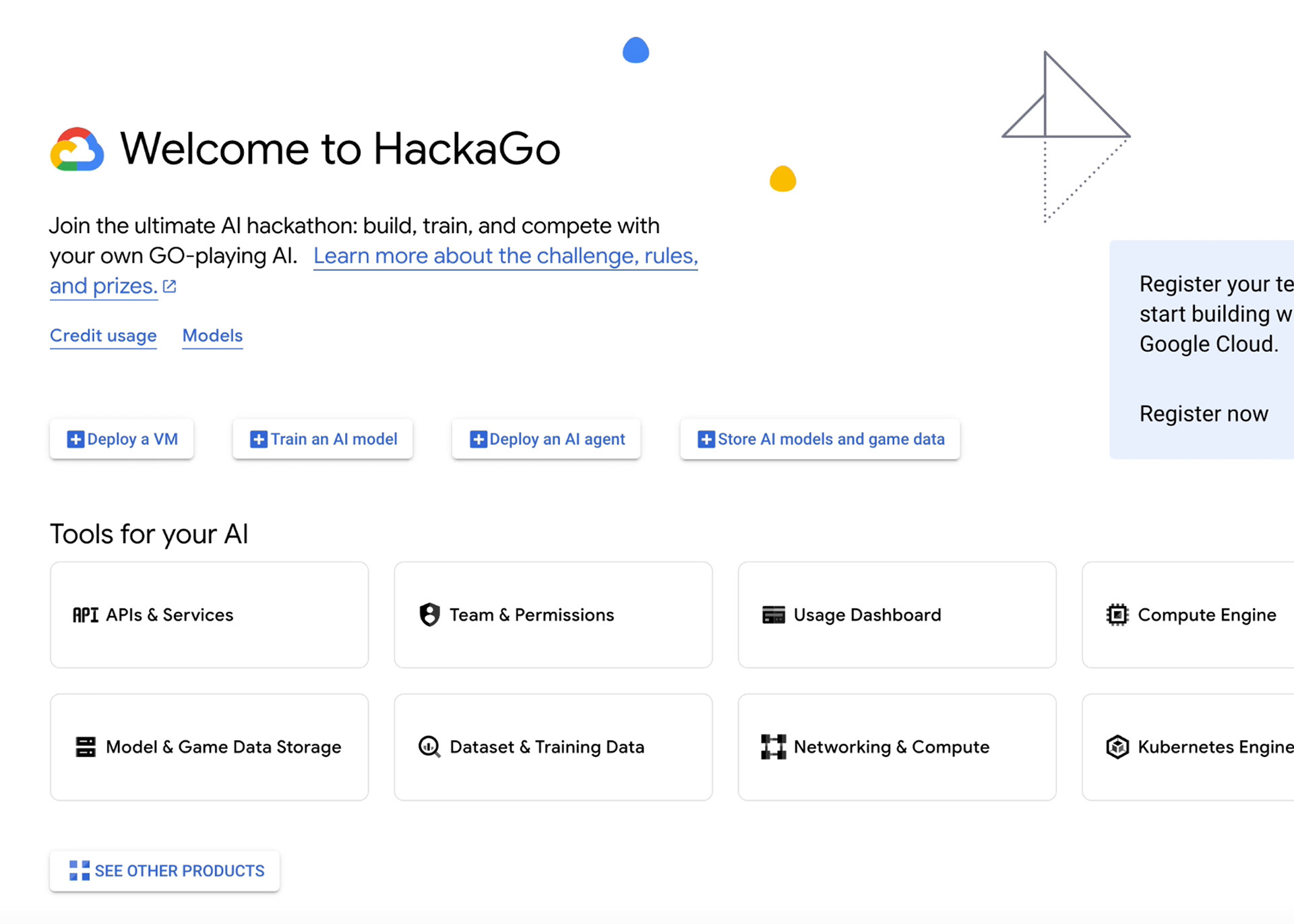Open the Model & Game Data Storage card

point(210,747)
